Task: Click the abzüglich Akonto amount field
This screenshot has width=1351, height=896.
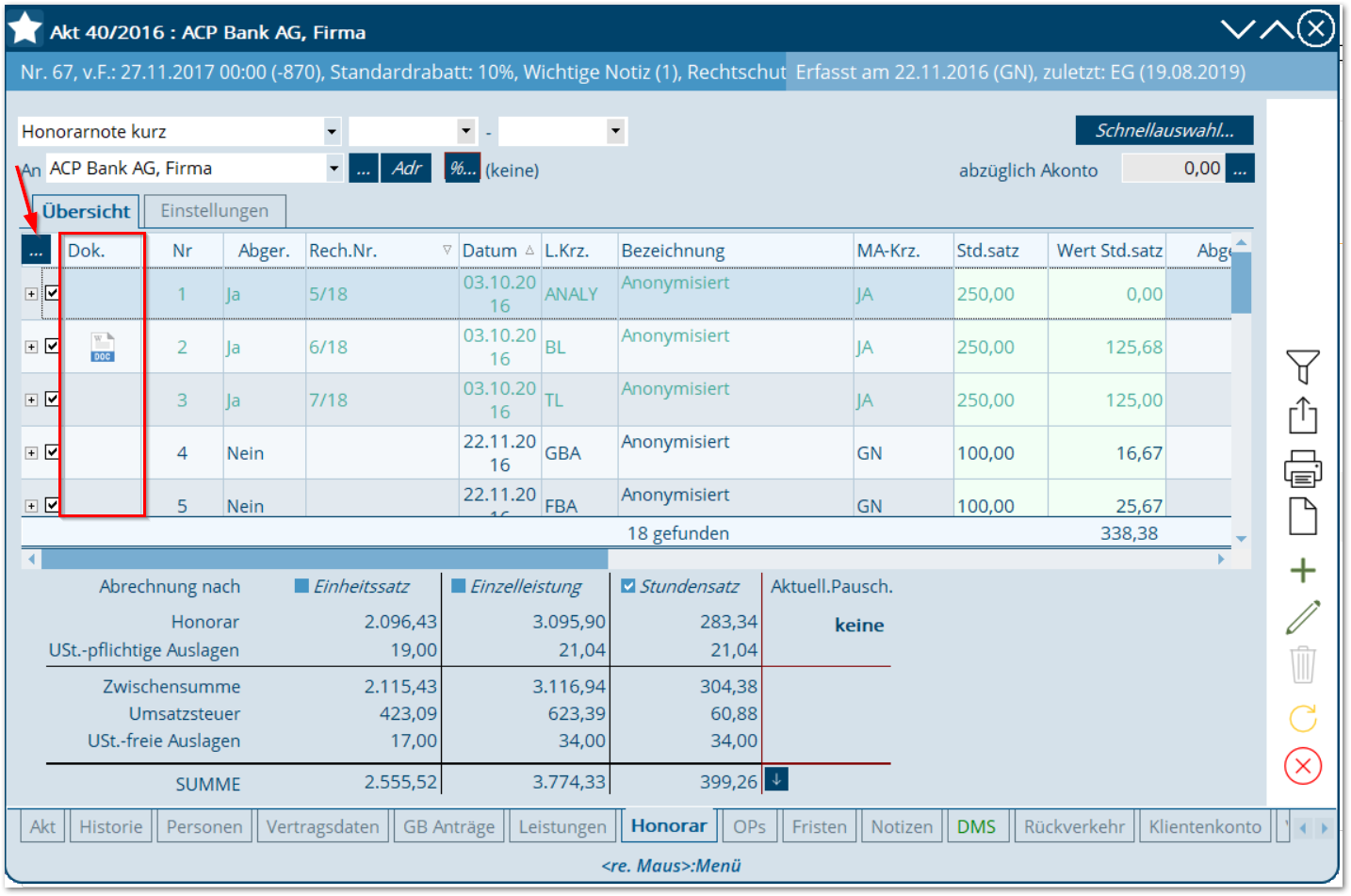Action: pyautogui.click(x=1173, y=169)
